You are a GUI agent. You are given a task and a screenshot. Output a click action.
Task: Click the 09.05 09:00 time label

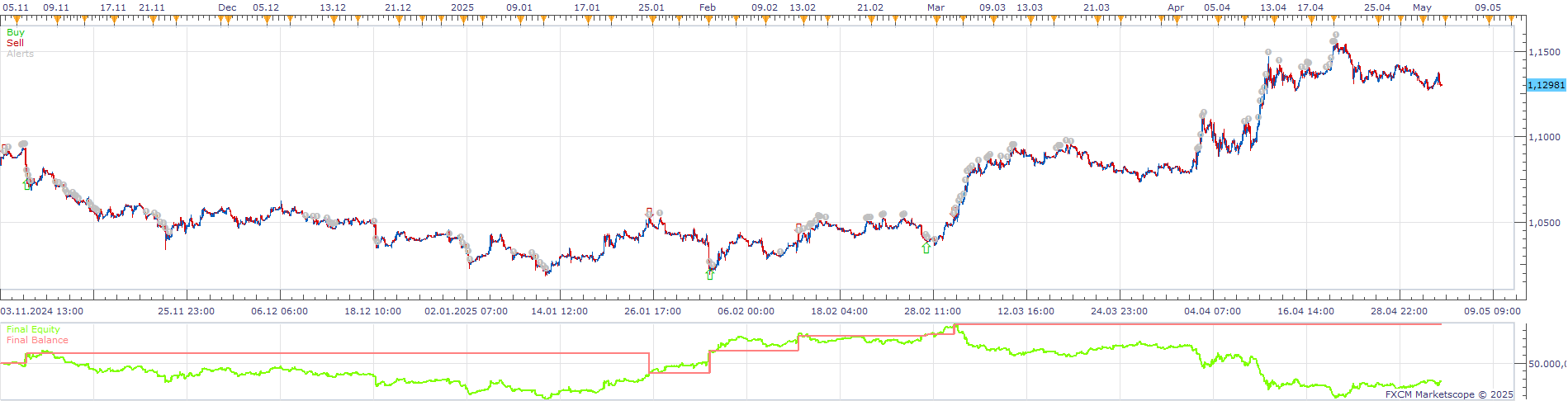pos(1493,311)
